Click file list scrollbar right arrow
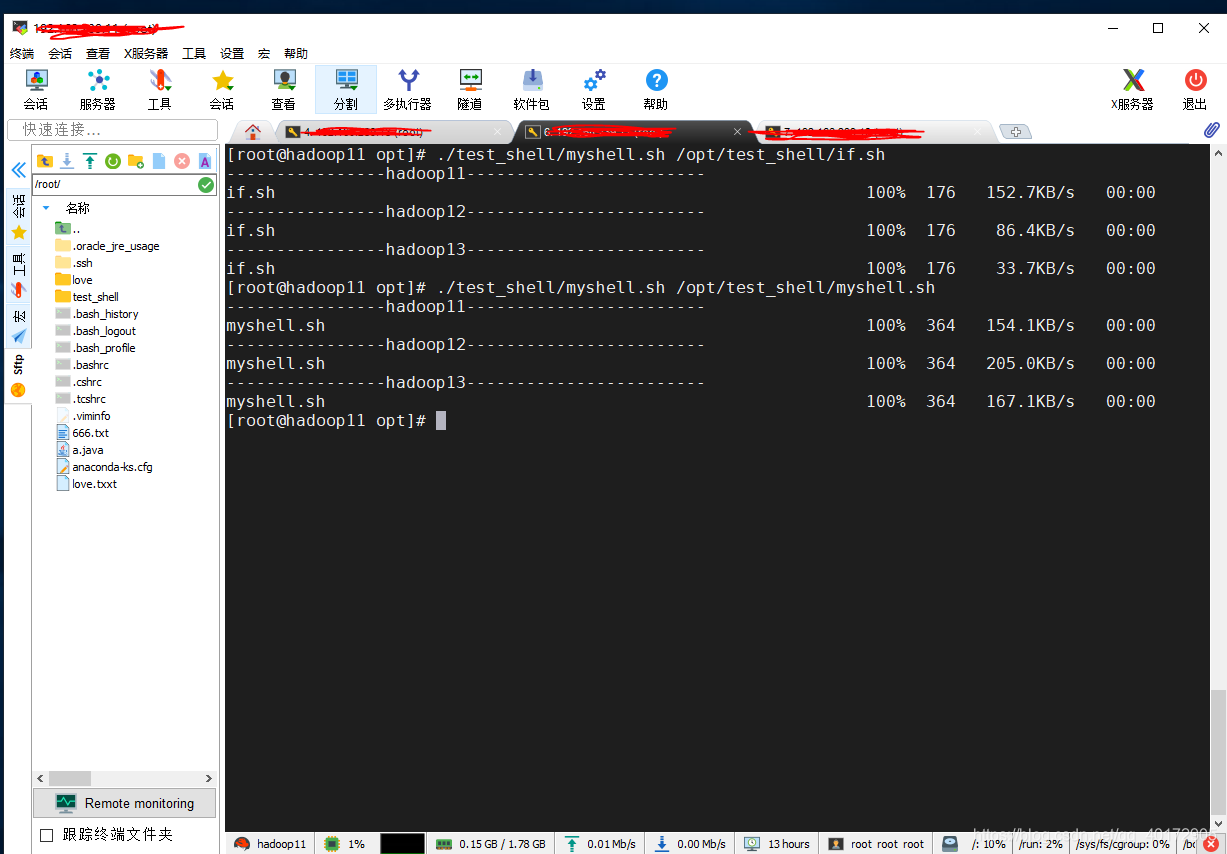The width and height of the screenshot is (1227, 854). tap(209, 778)
